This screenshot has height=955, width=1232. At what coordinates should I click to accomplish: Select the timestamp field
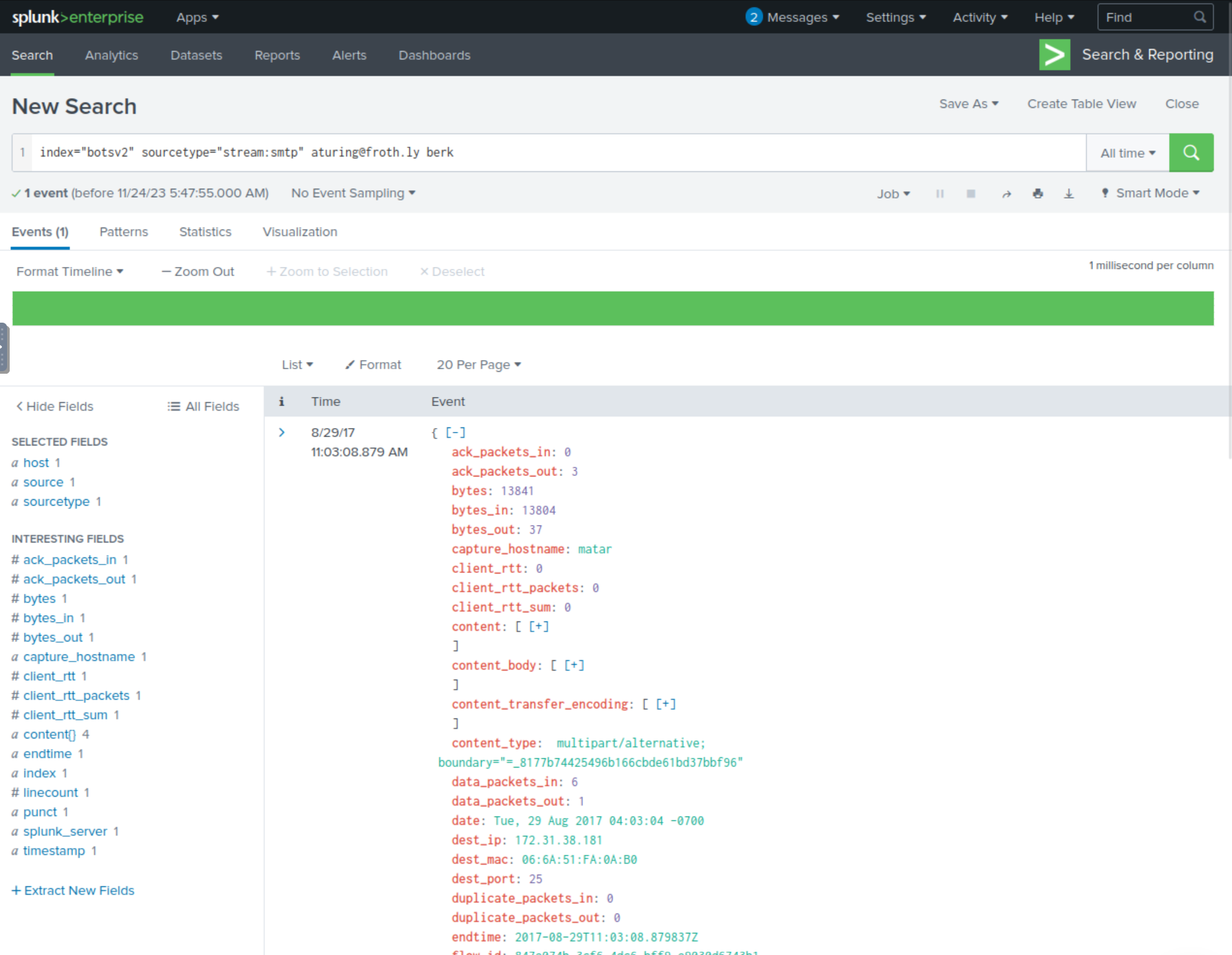point(54,851)
